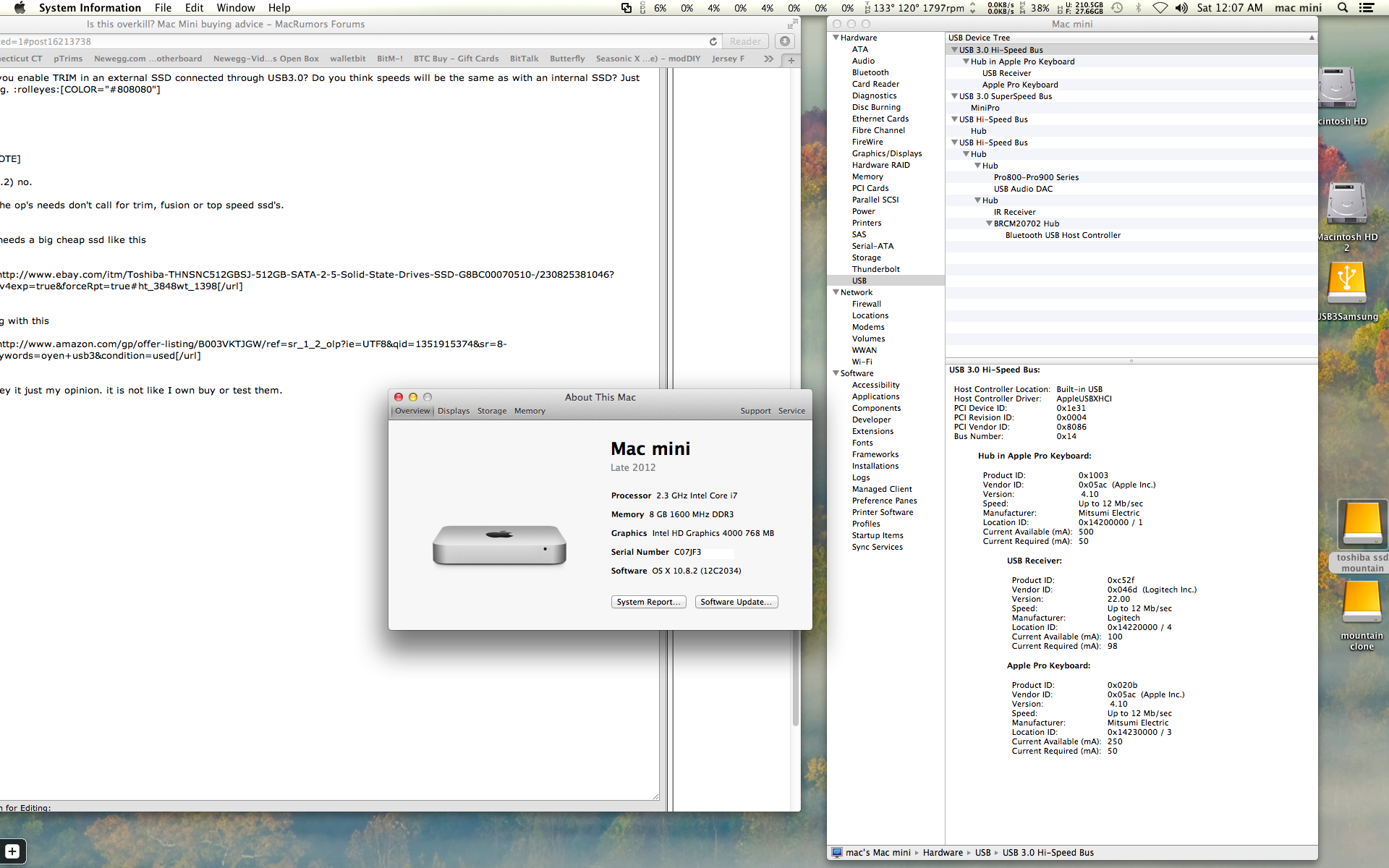Open the Help menu
This screenshot has width=1389, height=868.
point(279,8)
